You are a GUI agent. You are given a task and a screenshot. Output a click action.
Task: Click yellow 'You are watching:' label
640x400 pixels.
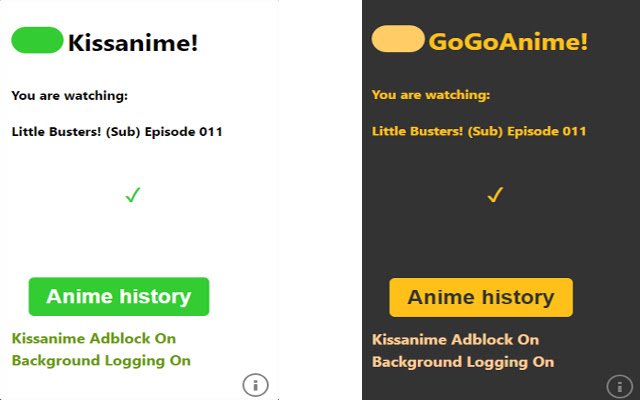[x=431, y=95]
